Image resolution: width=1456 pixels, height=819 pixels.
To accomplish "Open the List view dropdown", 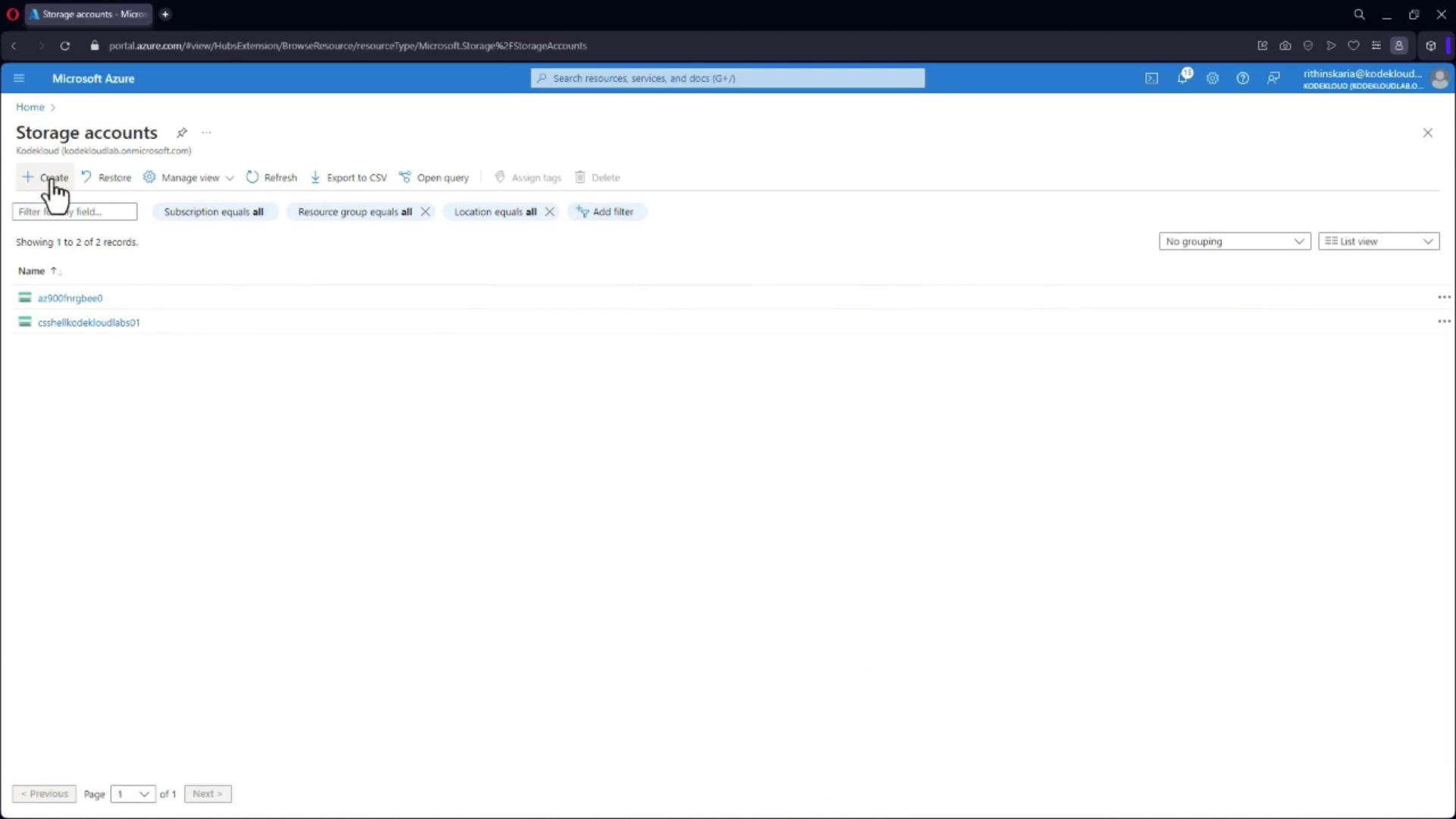I will coord(1378,241).
